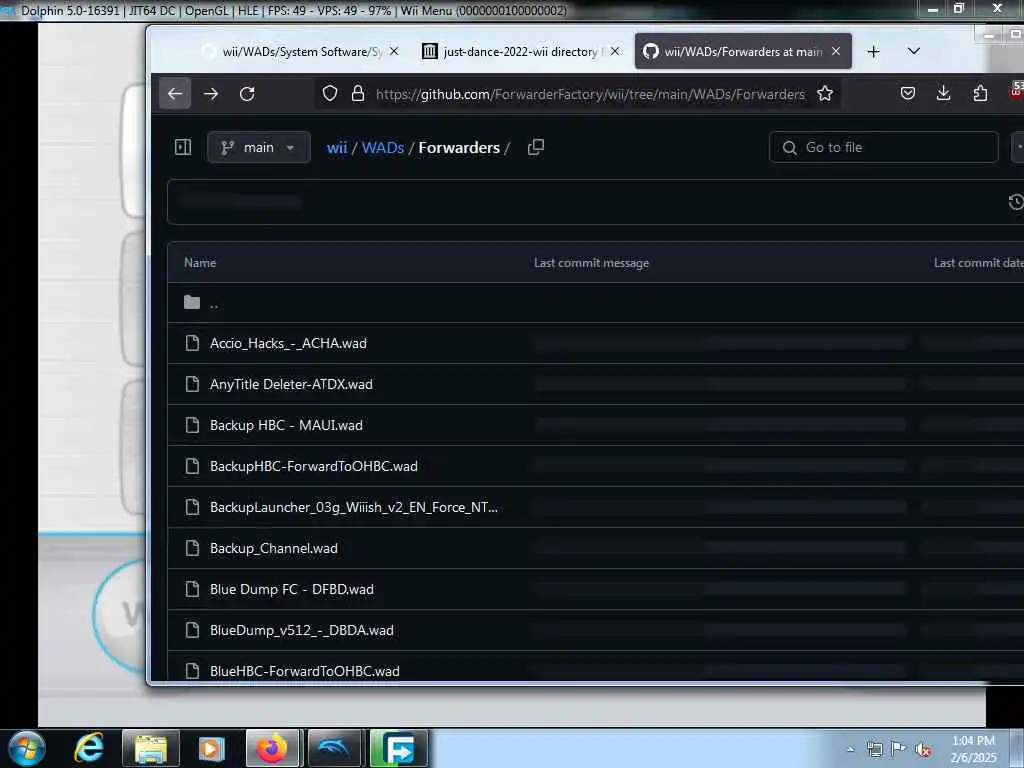Open the Action Center flag icon
The height and width of the screenshot is (768, 1024).
pos(899,749)
